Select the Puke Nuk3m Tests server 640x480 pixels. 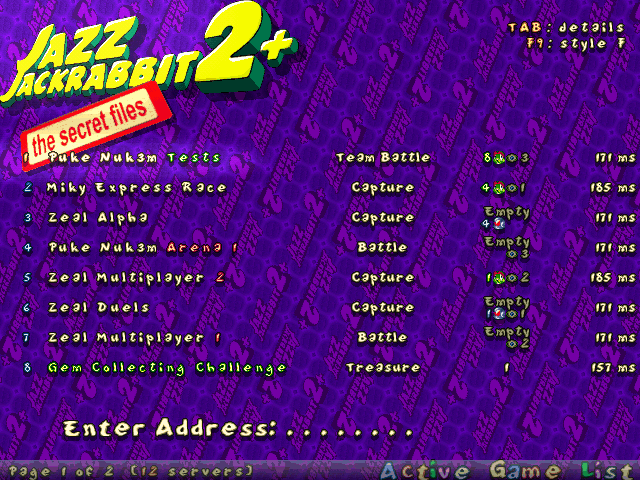tap(329, 158)
